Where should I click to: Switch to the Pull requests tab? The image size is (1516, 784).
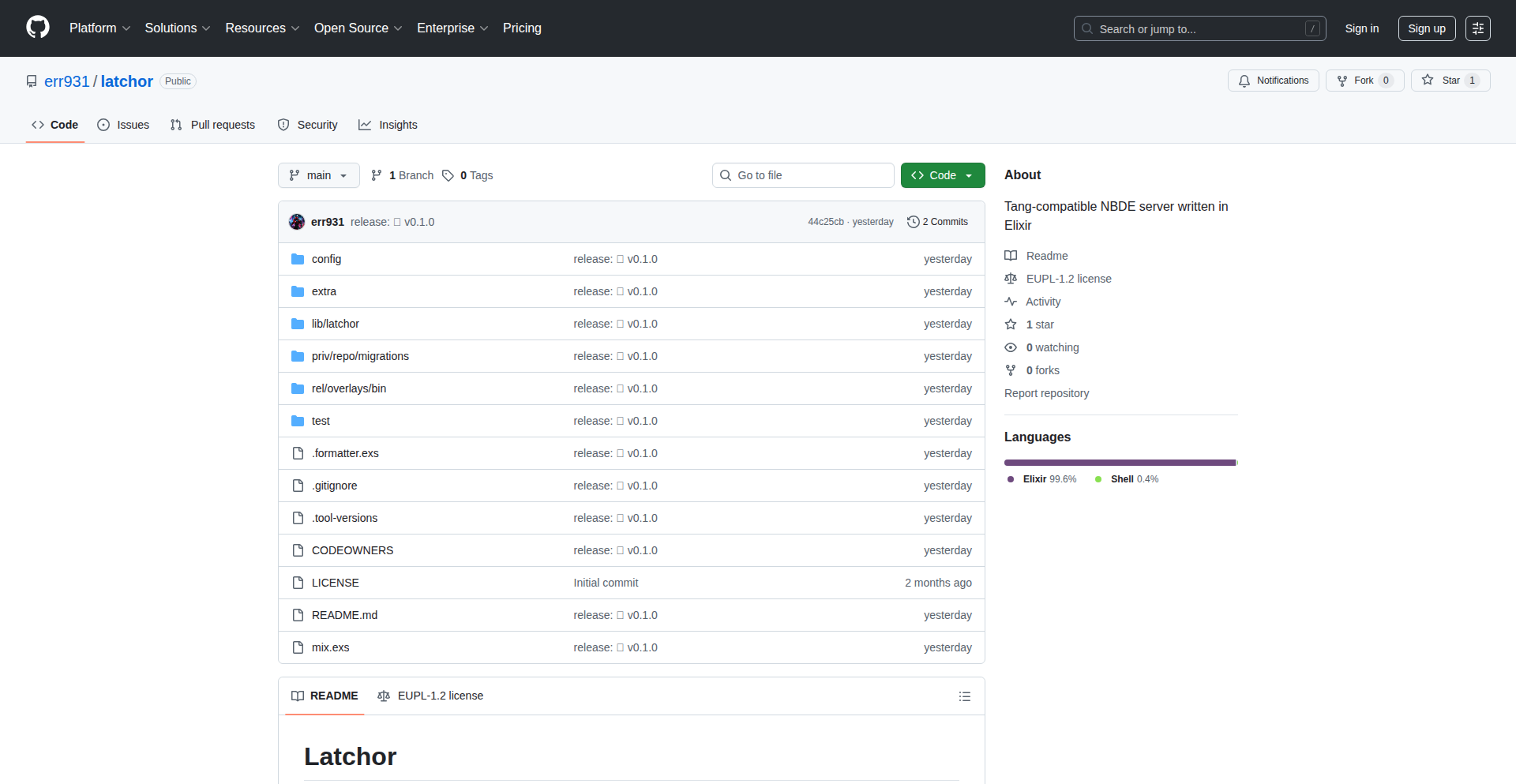213,125
